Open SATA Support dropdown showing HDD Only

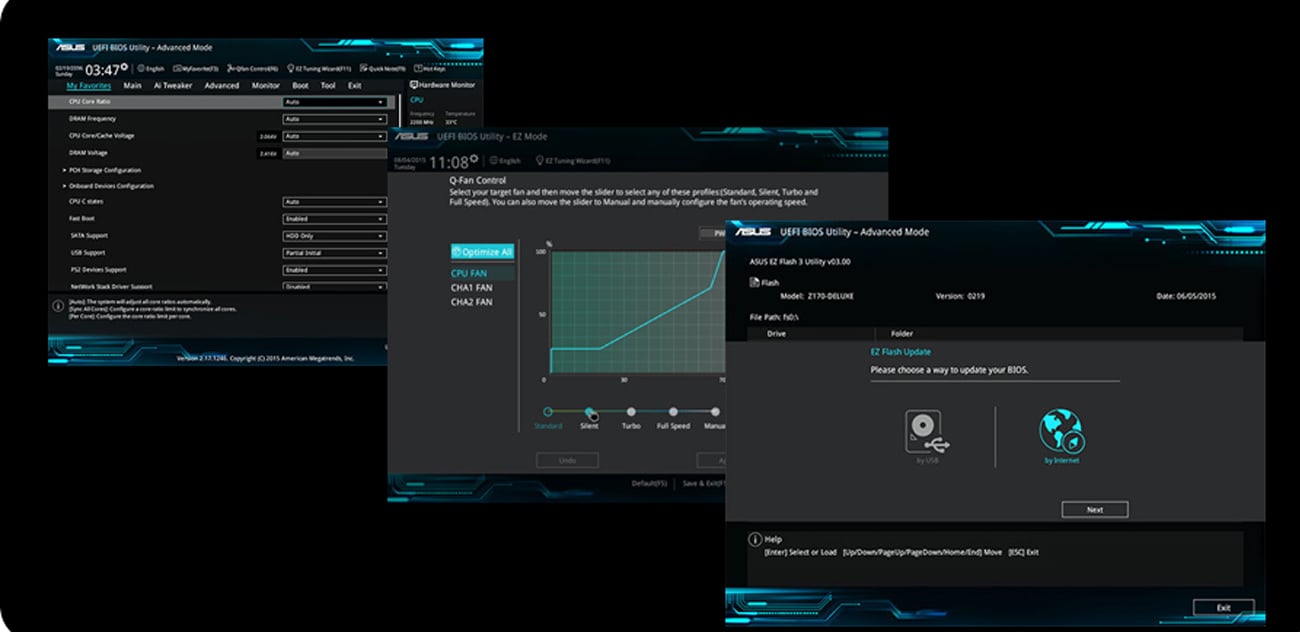coord(334,236)
